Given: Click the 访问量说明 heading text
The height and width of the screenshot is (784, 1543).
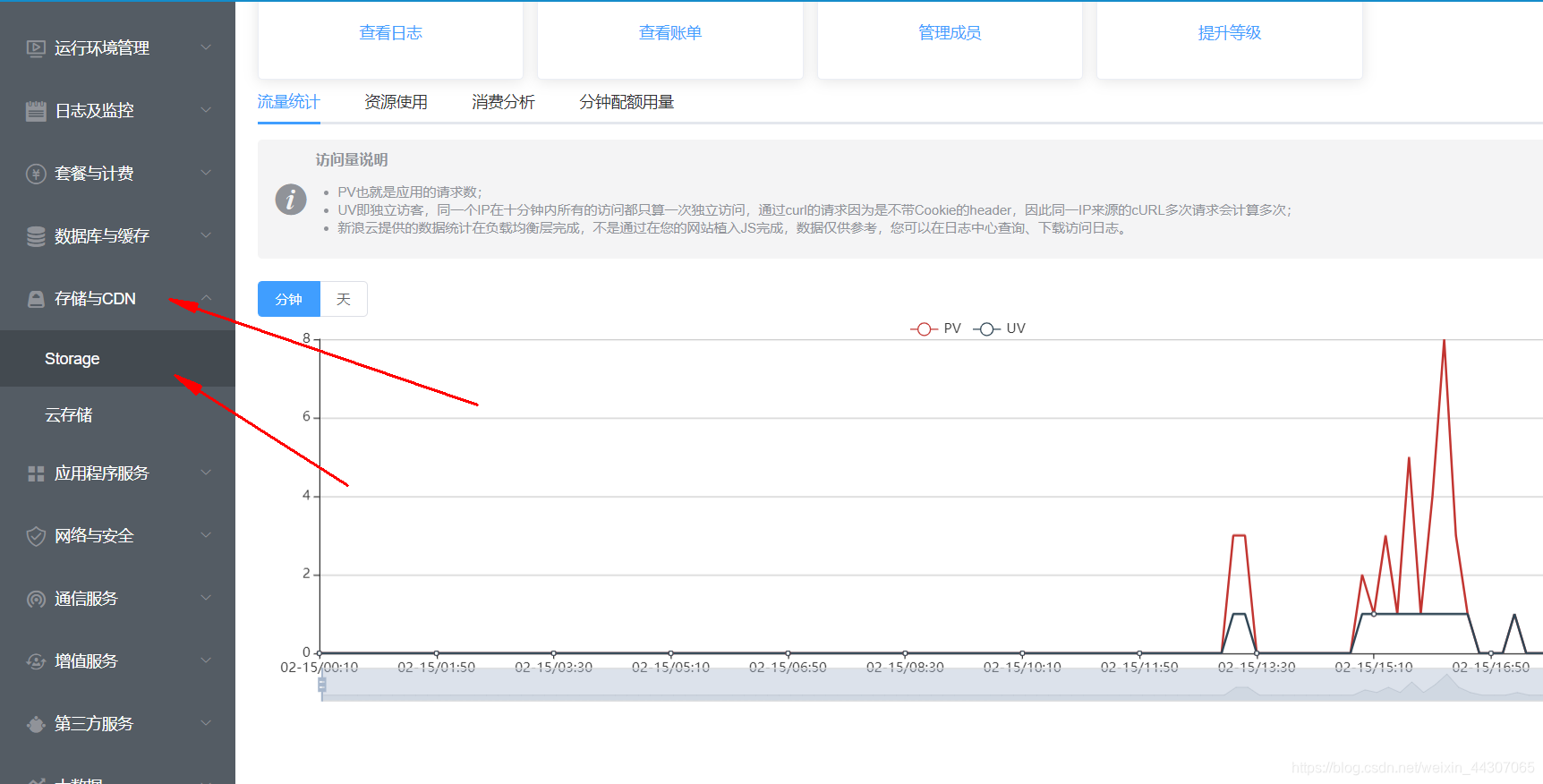Looking at the screenshot, I should pos(352,160).
